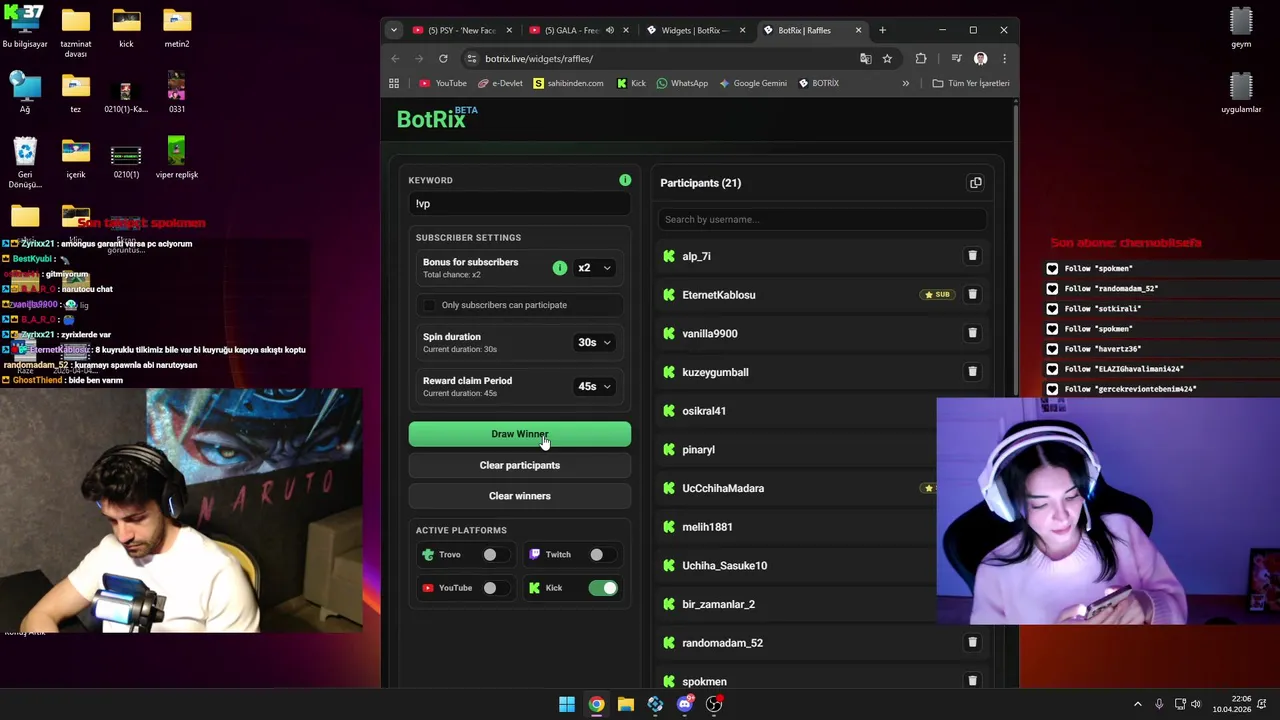This screenshot has height=720, width=1280.
Task: Open the Chrome translate icon
Action: [865, 58]
